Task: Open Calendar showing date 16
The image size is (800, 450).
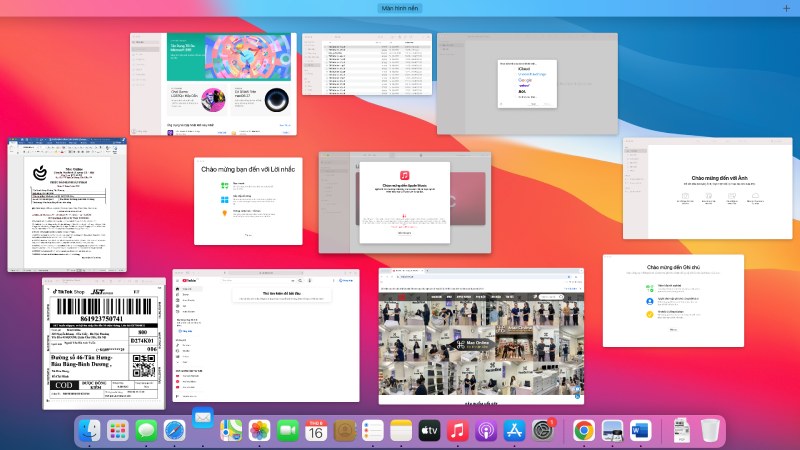Action: click(x=316, y=431)
